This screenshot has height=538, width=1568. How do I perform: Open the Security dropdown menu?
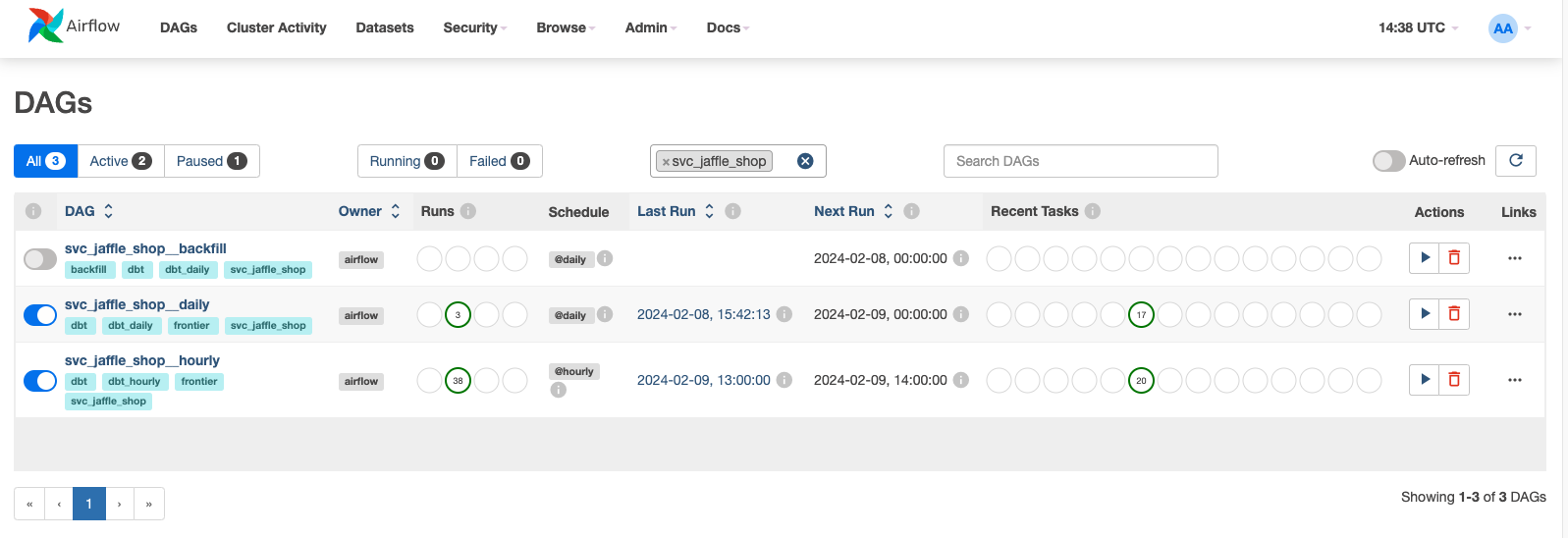(474, 27)
